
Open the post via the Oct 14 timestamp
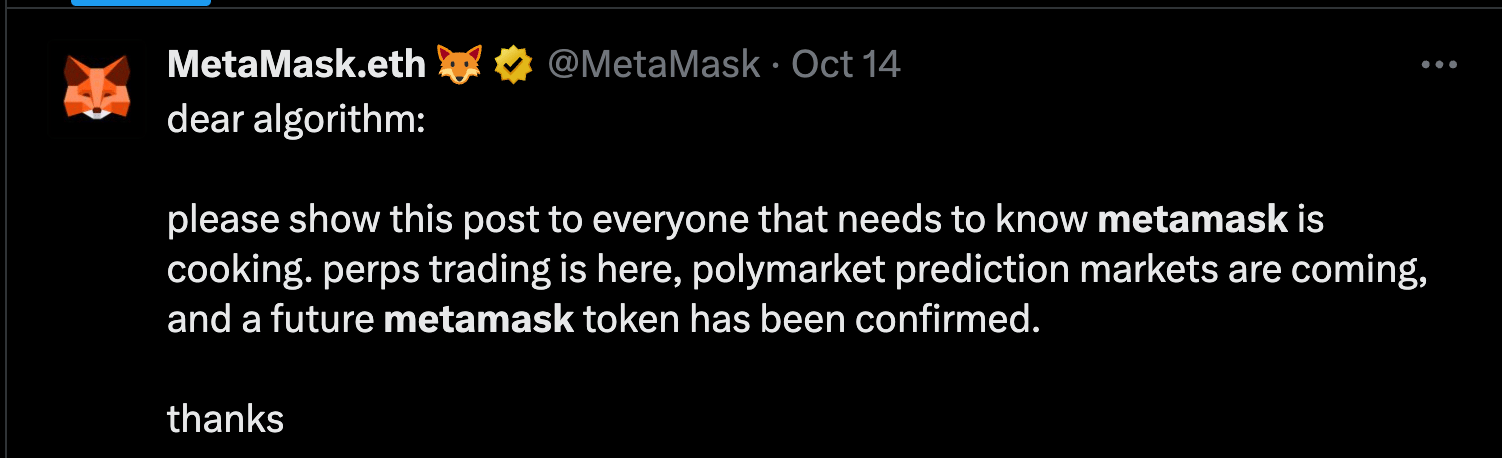[846, 66]
